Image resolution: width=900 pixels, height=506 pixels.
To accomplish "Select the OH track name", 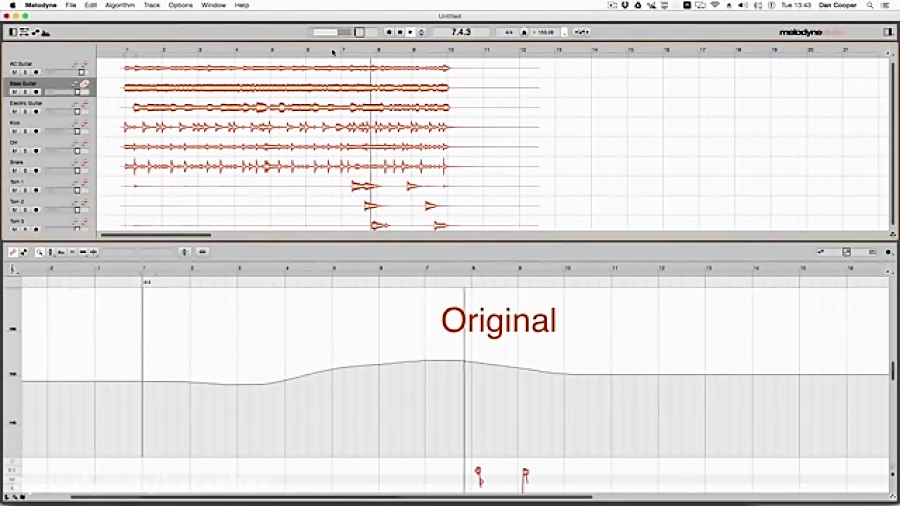I will coord(13,143).
